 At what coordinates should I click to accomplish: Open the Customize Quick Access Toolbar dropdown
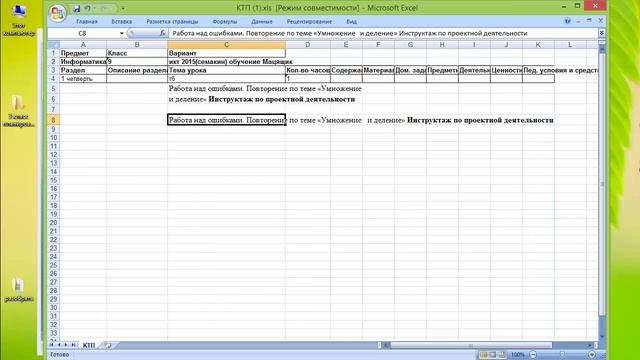(x=123, y=8)
